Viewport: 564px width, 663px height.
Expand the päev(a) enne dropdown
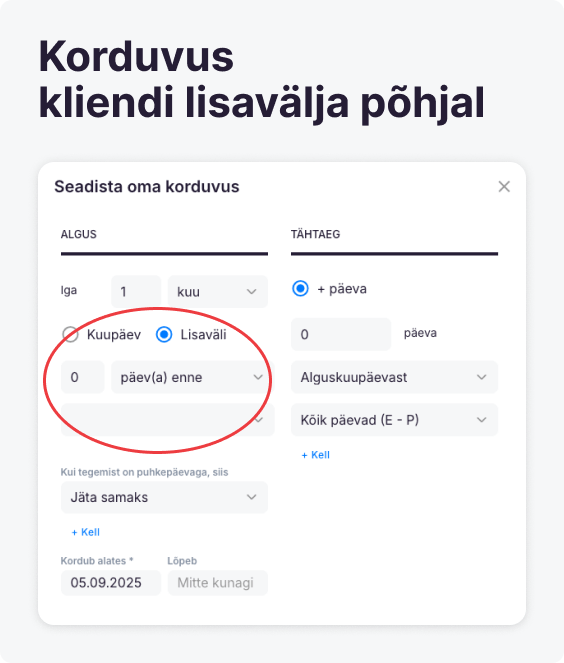pyautogui.click(x=192, y=377)
